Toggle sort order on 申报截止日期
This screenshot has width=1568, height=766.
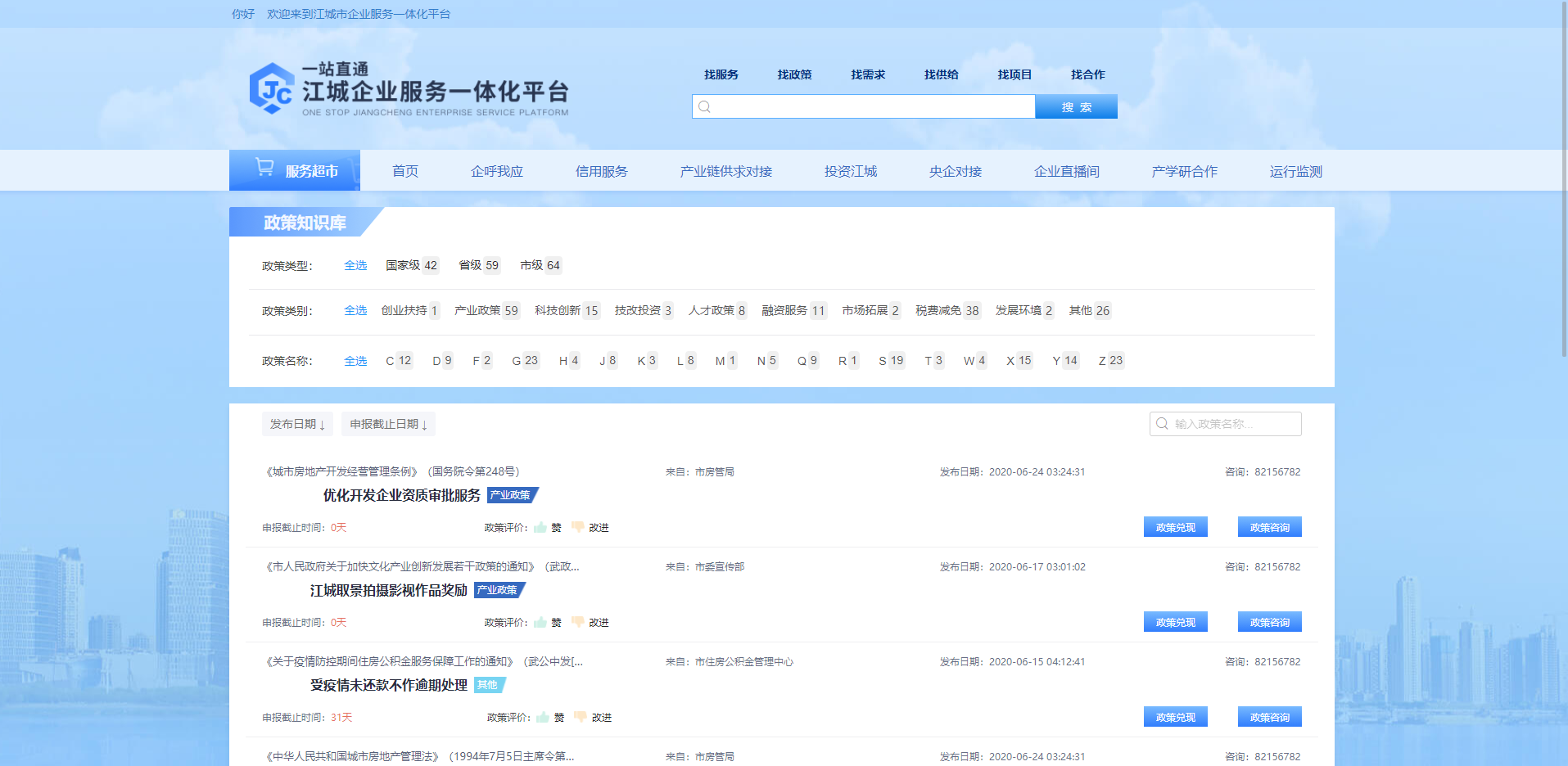pyautogui.click(x=388, y=424)
